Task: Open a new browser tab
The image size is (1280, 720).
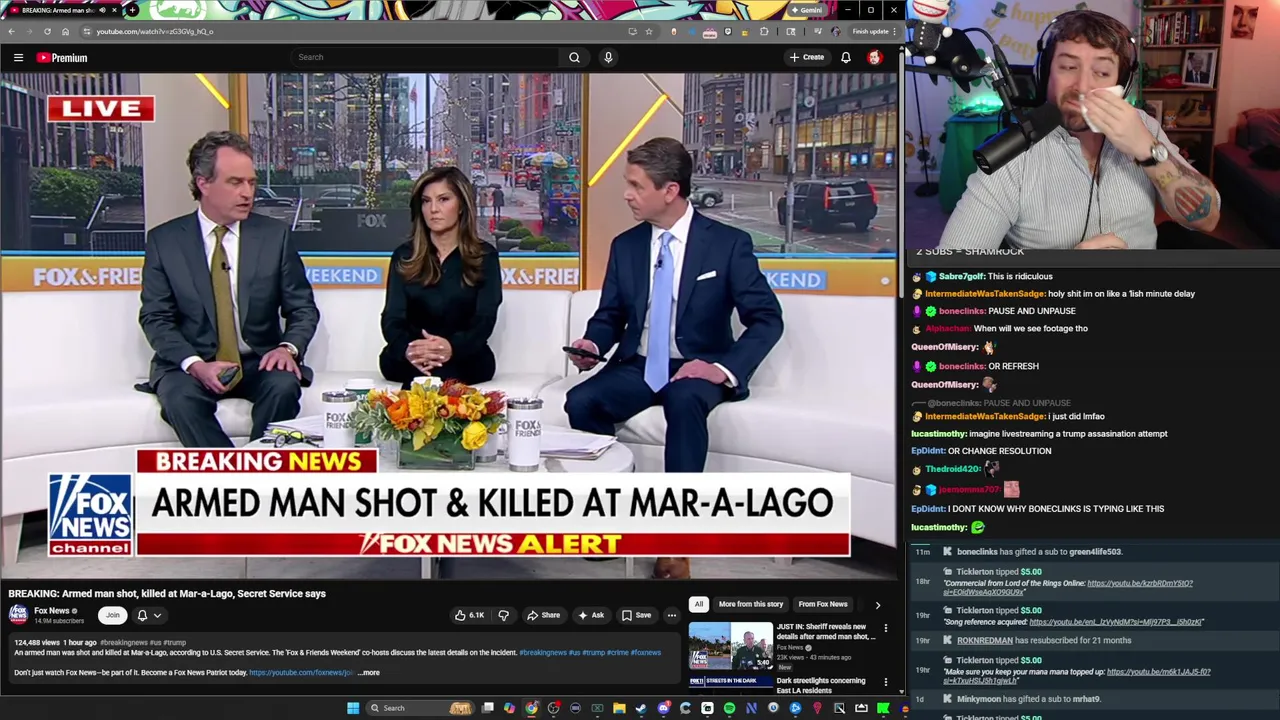Action: coord(132,10)
